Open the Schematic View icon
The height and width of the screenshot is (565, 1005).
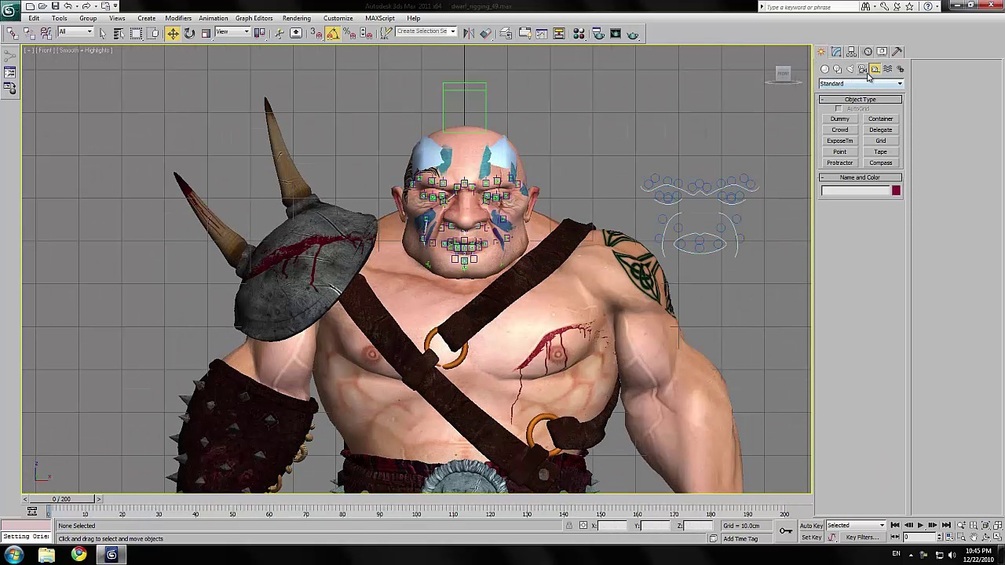pyautogui.click(x=559, y=33)
